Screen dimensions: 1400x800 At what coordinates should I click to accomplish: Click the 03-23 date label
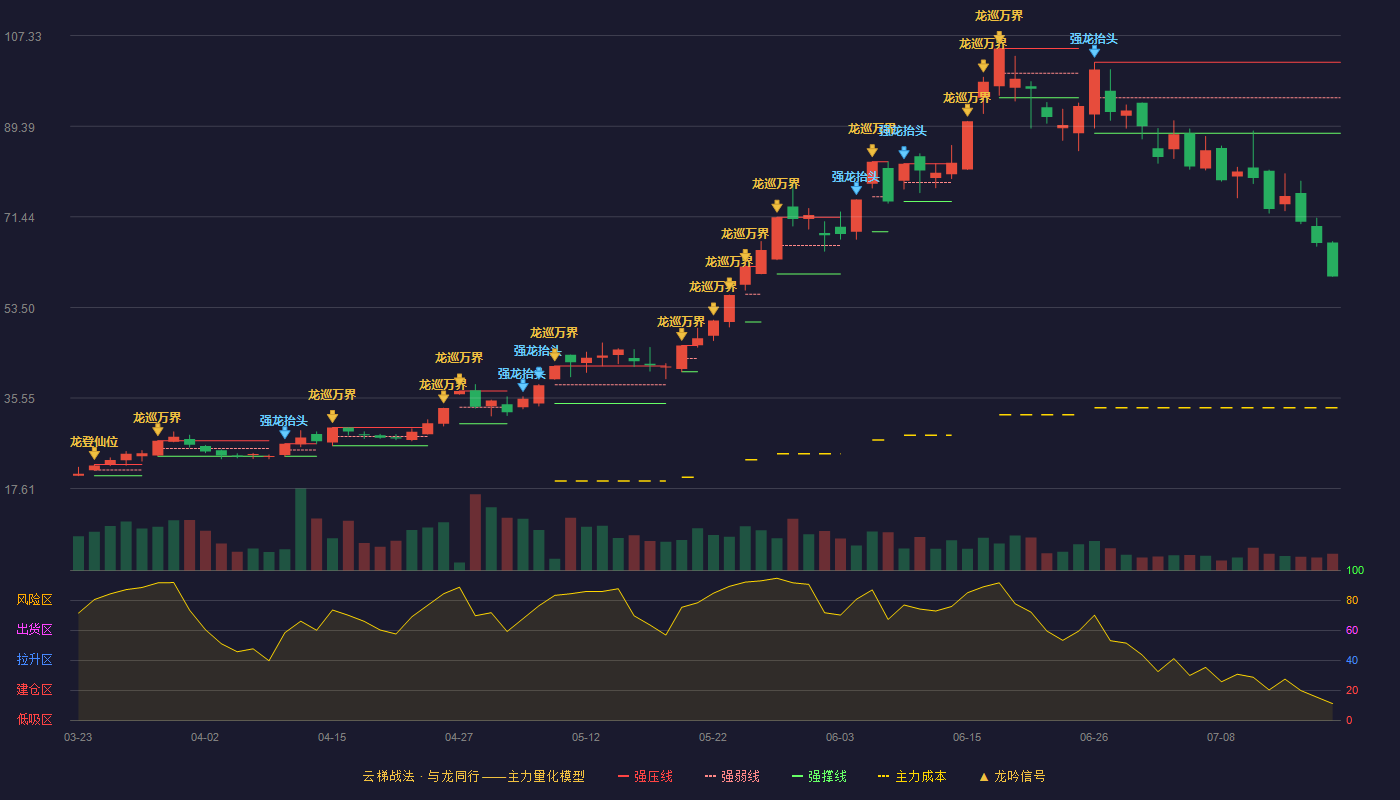78,737
